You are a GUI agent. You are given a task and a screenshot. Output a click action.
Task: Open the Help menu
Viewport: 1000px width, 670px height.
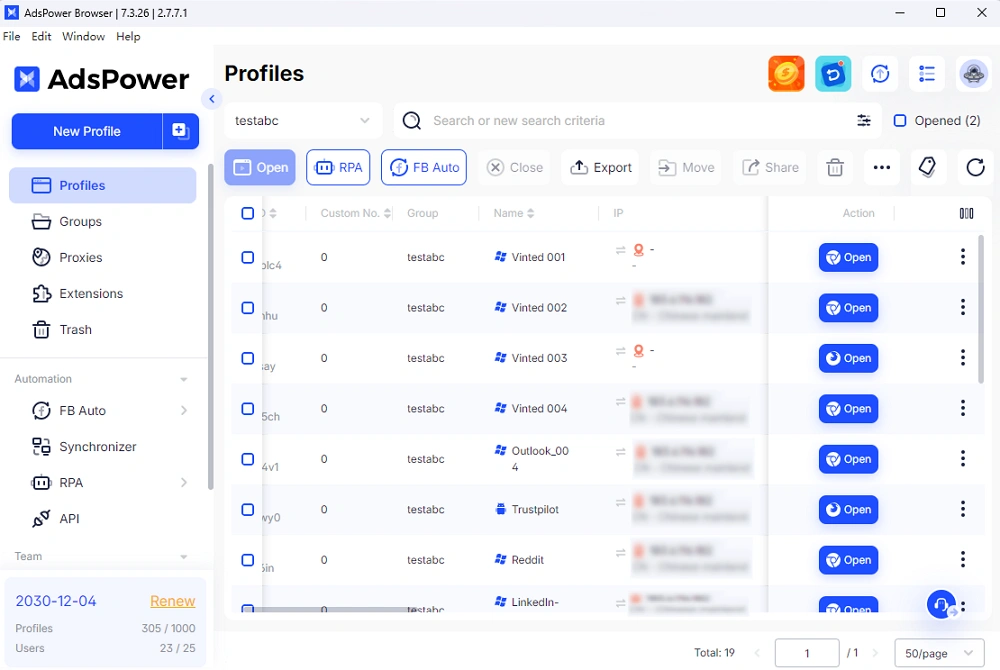[x=128, y=36]
